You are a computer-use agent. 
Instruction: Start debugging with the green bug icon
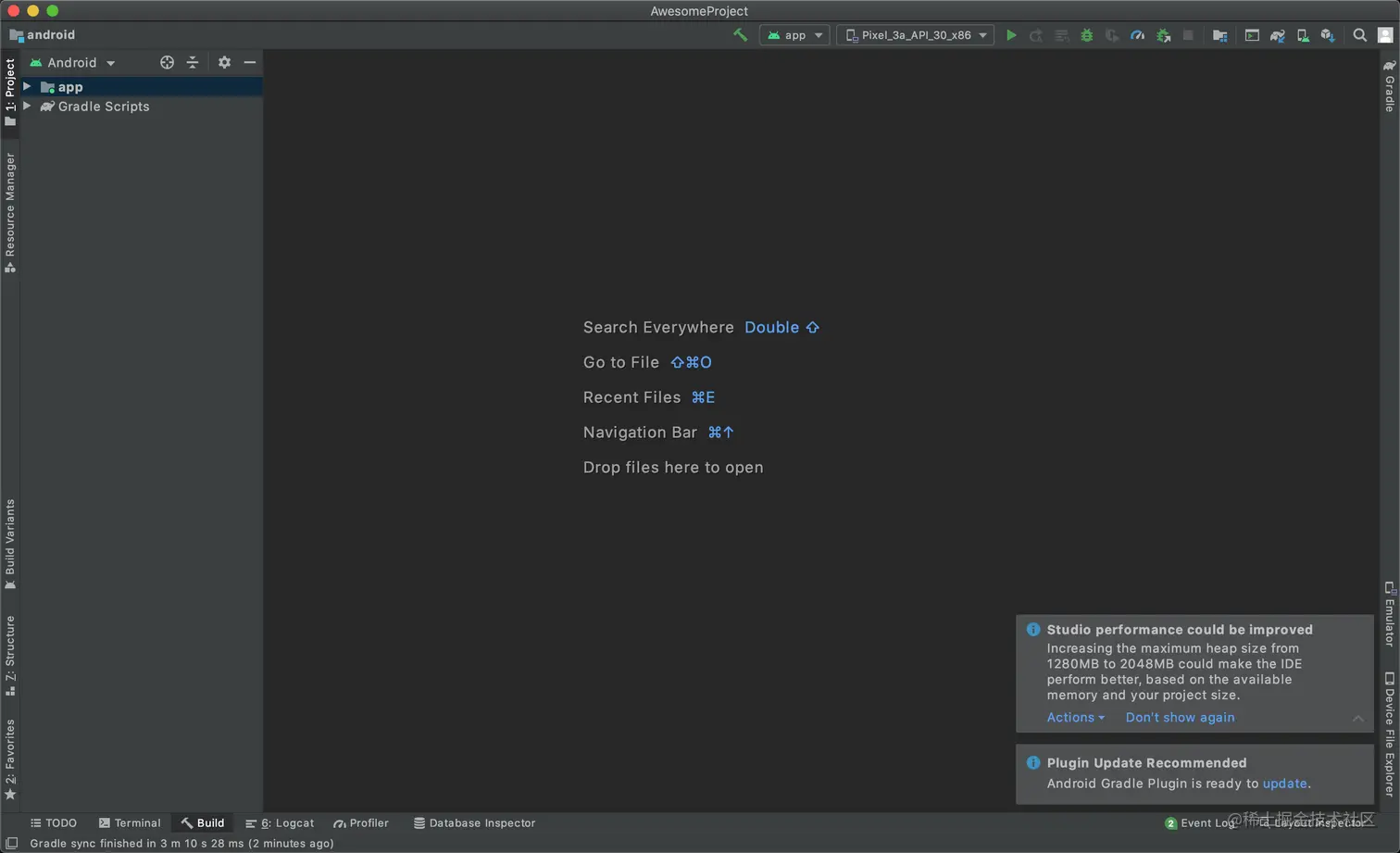[x=1087, y=35]
